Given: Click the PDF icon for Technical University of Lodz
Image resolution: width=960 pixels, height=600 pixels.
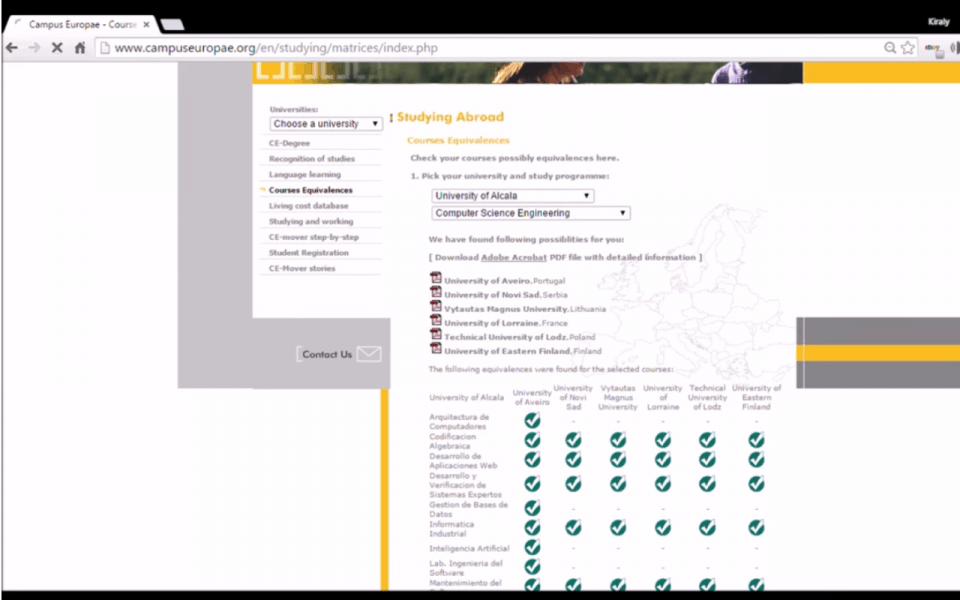Looking at the screenshot, I should (436, 335).
